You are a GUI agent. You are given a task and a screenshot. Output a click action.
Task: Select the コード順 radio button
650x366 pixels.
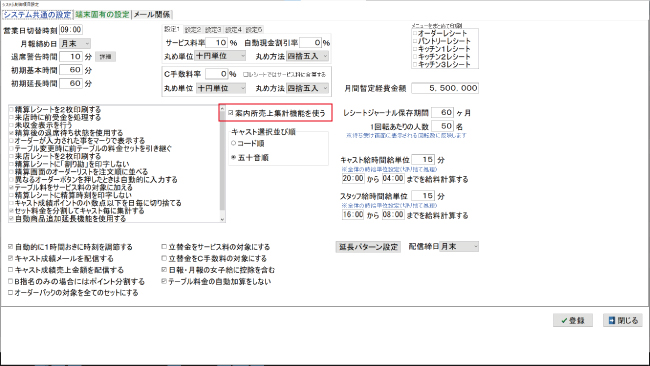[248, 143]
